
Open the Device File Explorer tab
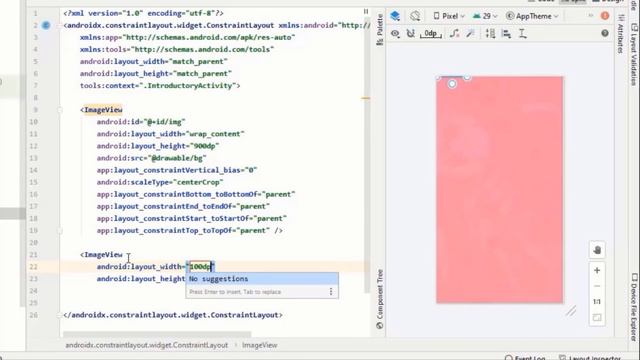[634, 307]
